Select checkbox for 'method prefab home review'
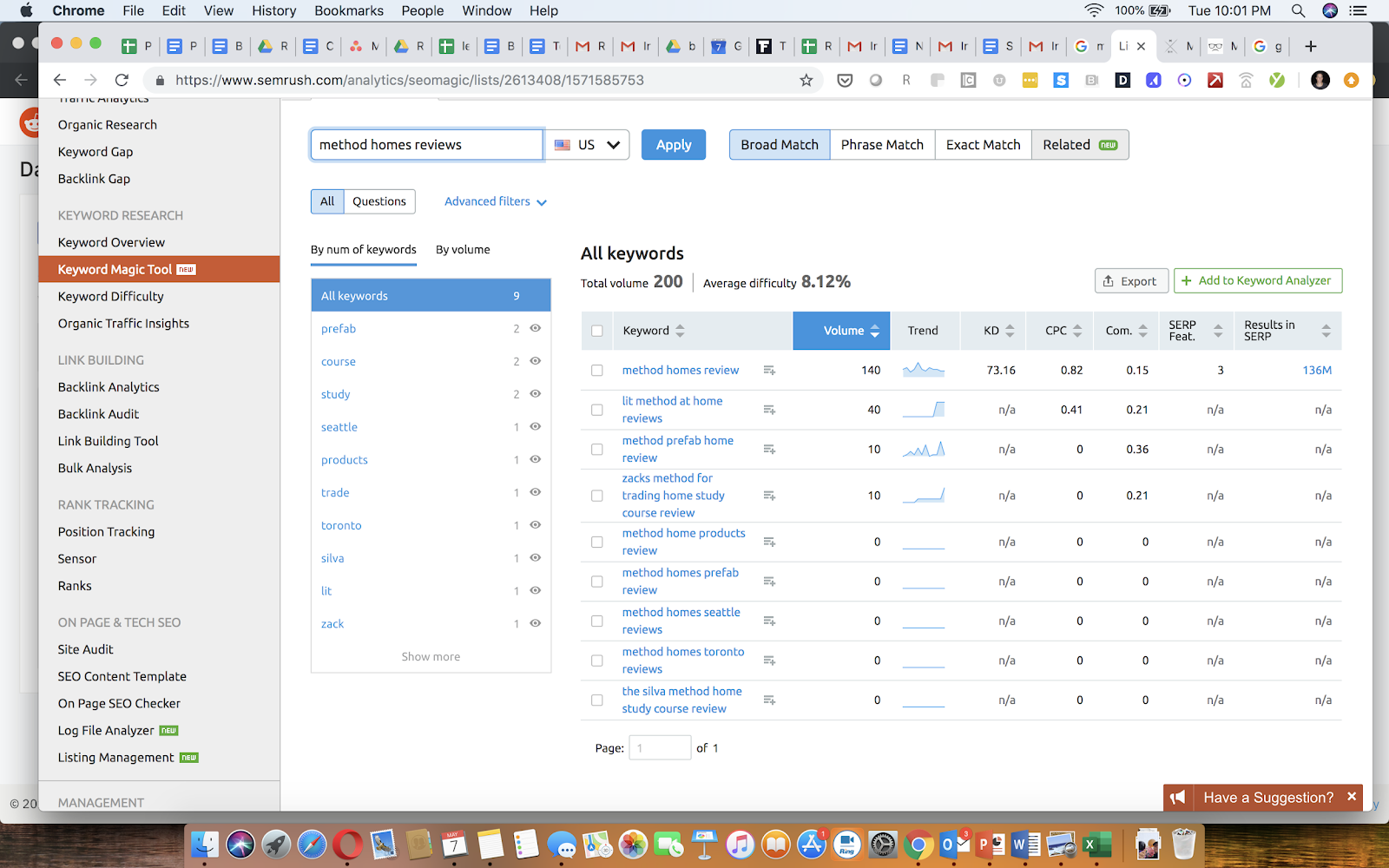 point(596,450)
